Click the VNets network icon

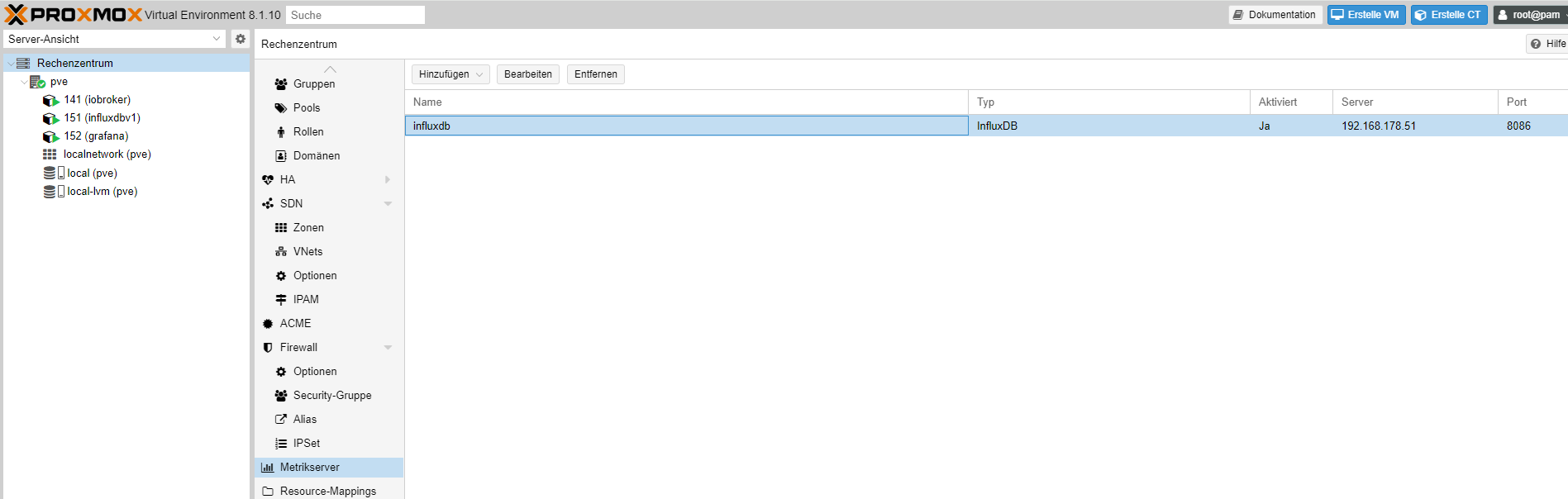(x=281, y=252)
